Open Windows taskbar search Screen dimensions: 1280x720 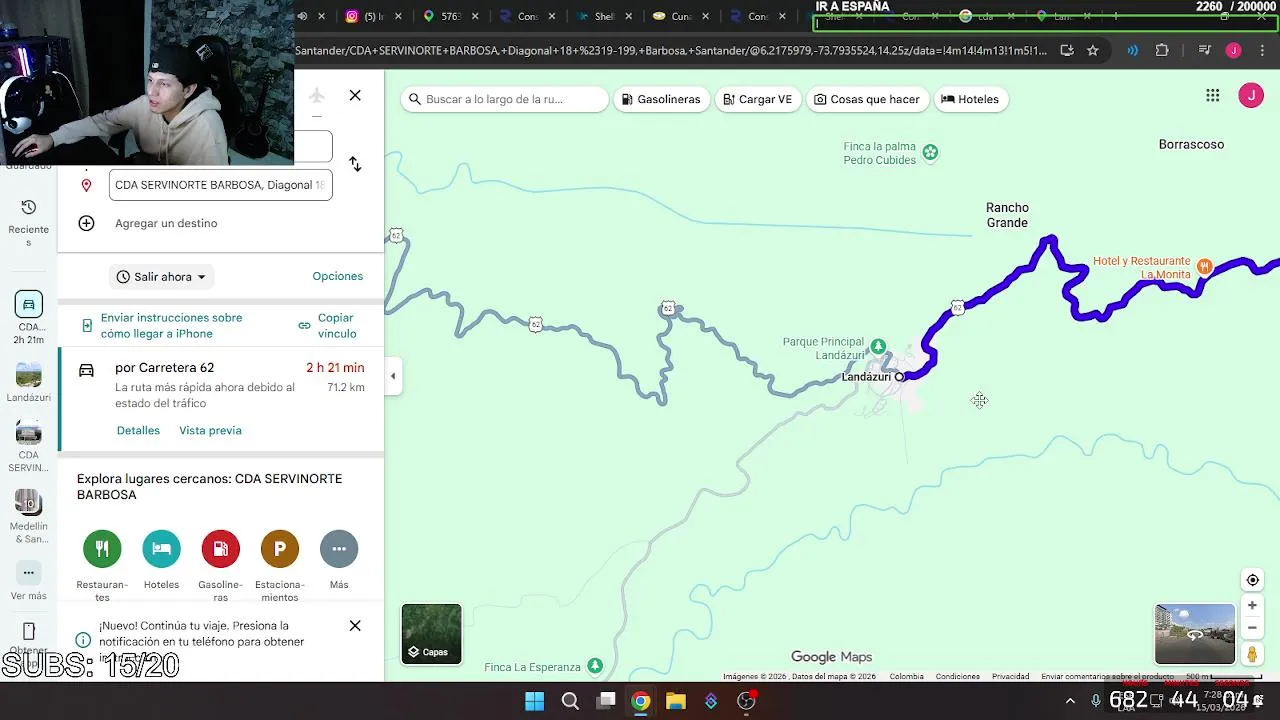(570, 701)
